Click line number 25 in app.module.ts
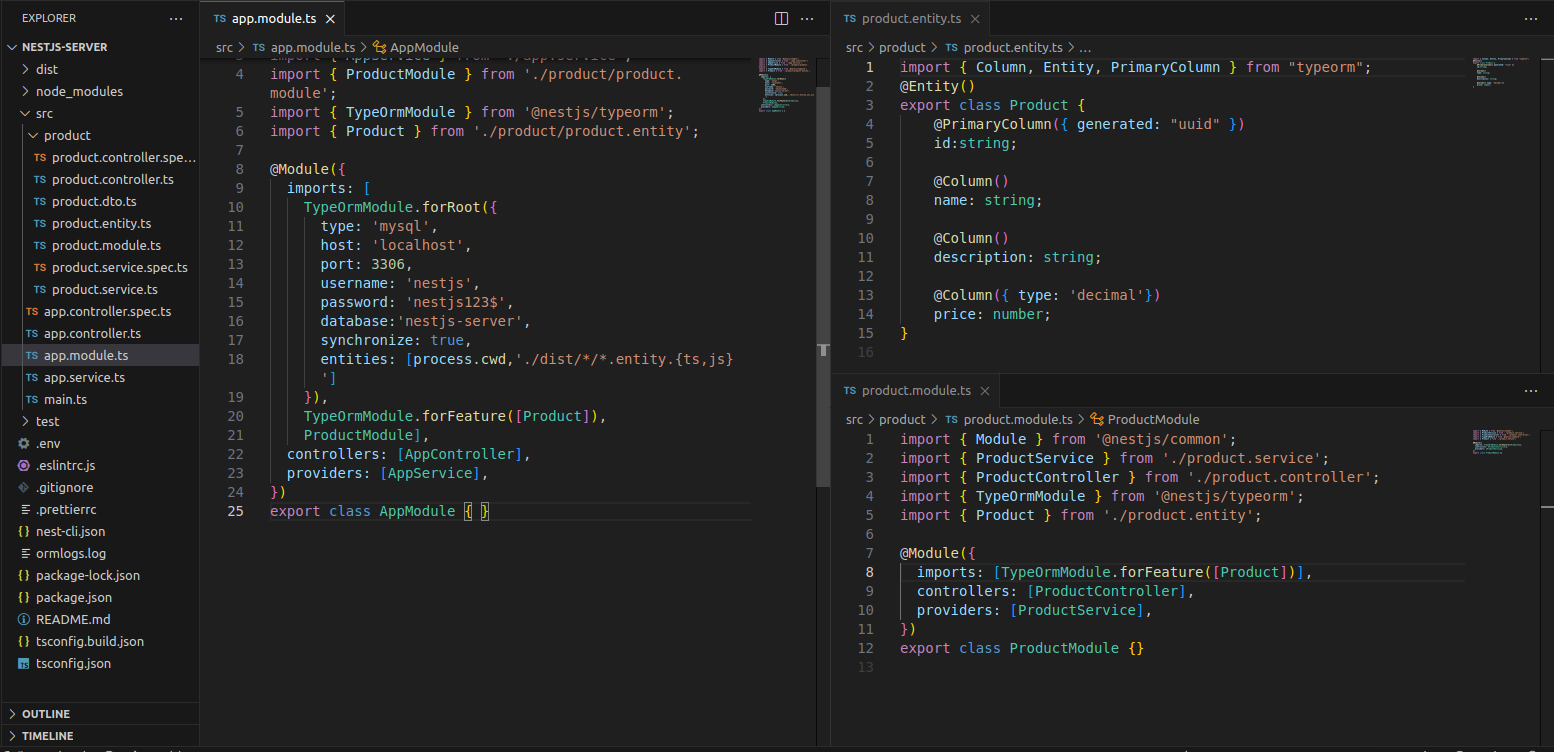The image size is (1554, 752). [x=235, y=511]
